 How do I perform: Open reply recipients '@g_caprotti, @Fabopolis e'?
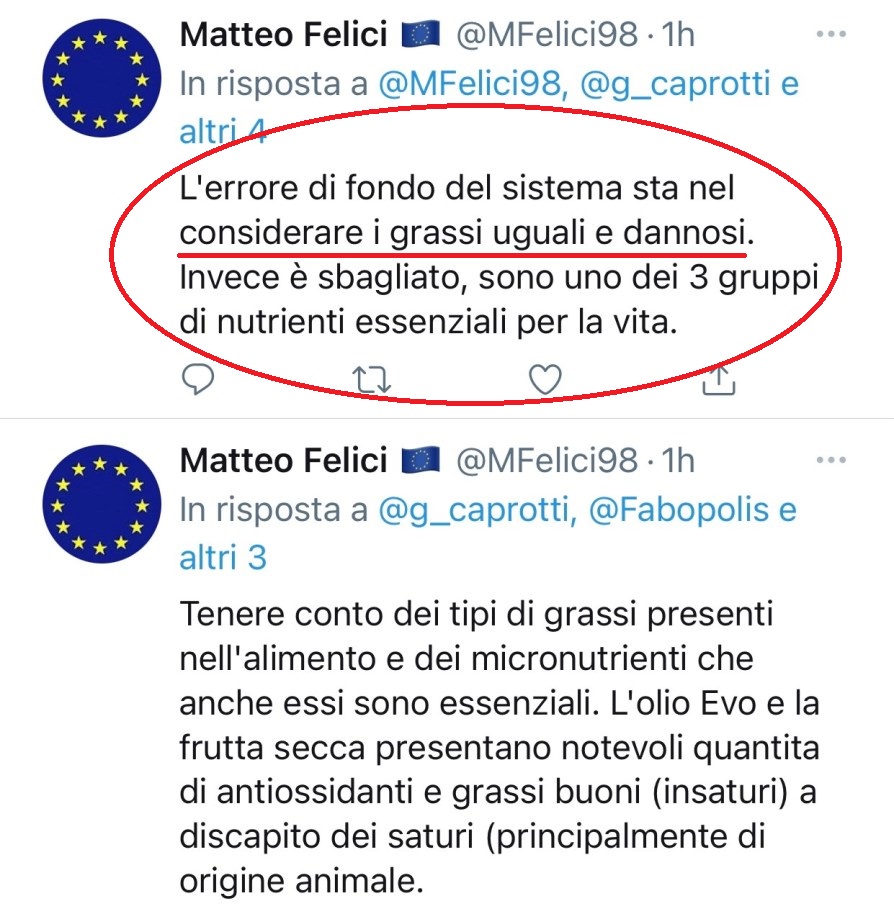(x=588, y=510)
